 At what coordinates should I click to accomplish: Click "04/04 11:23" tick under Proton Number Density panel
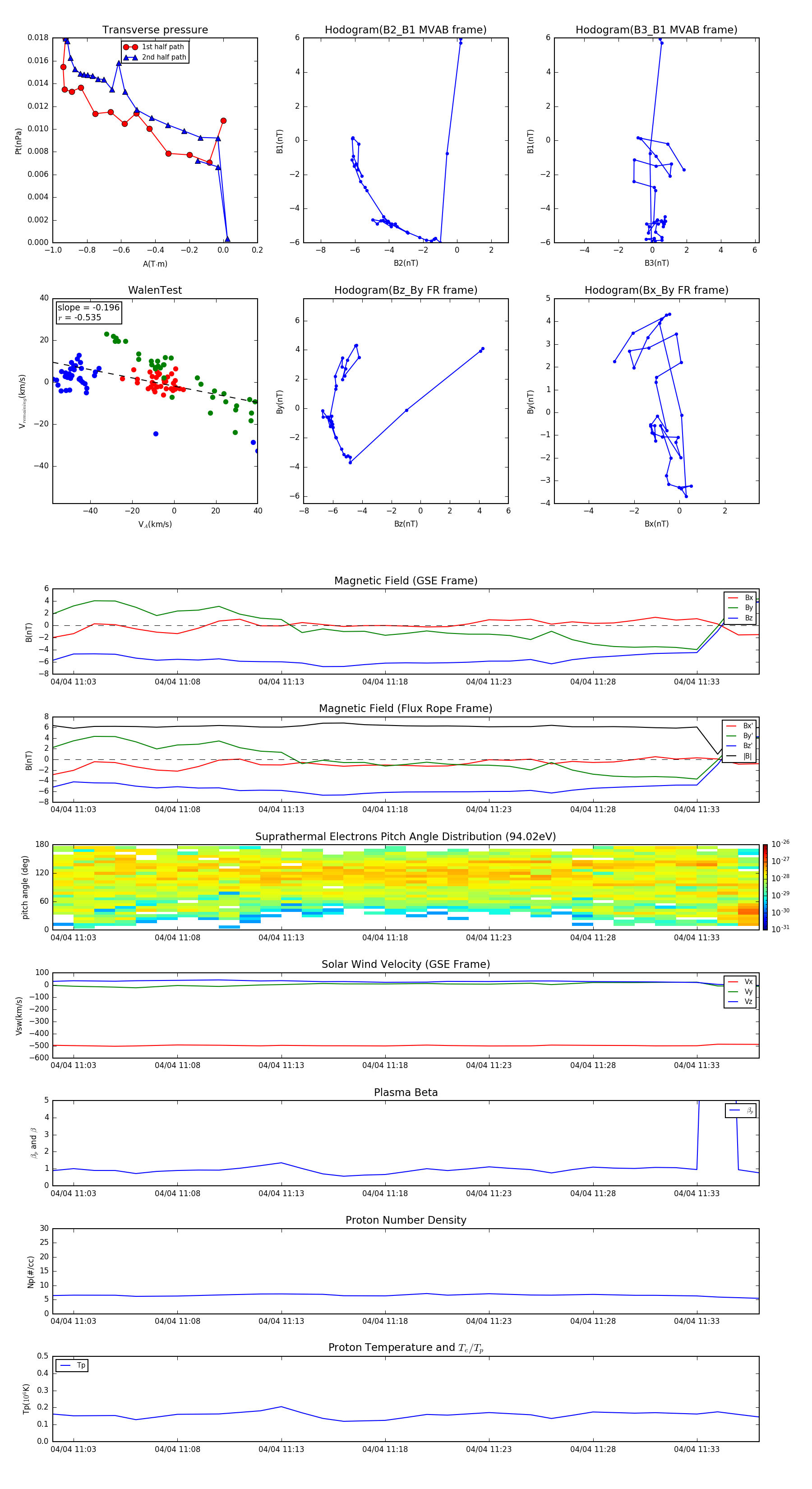click(x=489, y=1321)
